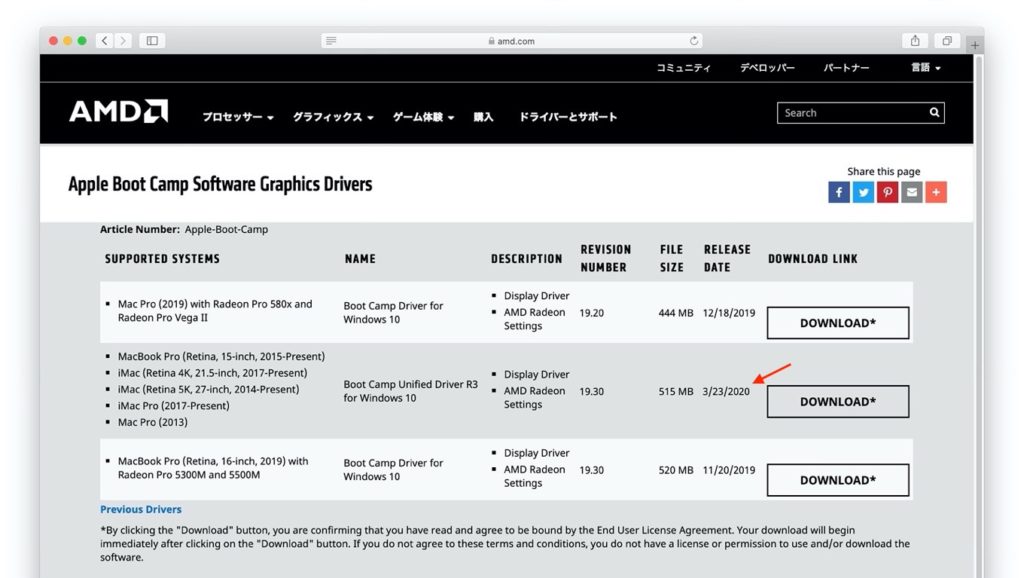The image size is (1024, 578).
Task: Download the Boot Camp Unified Driver R3
Action: (837, 401)
